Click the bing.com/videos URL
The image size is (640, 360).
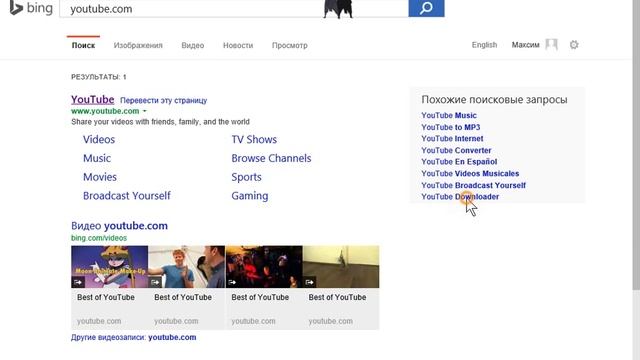[x=99, y=238]
